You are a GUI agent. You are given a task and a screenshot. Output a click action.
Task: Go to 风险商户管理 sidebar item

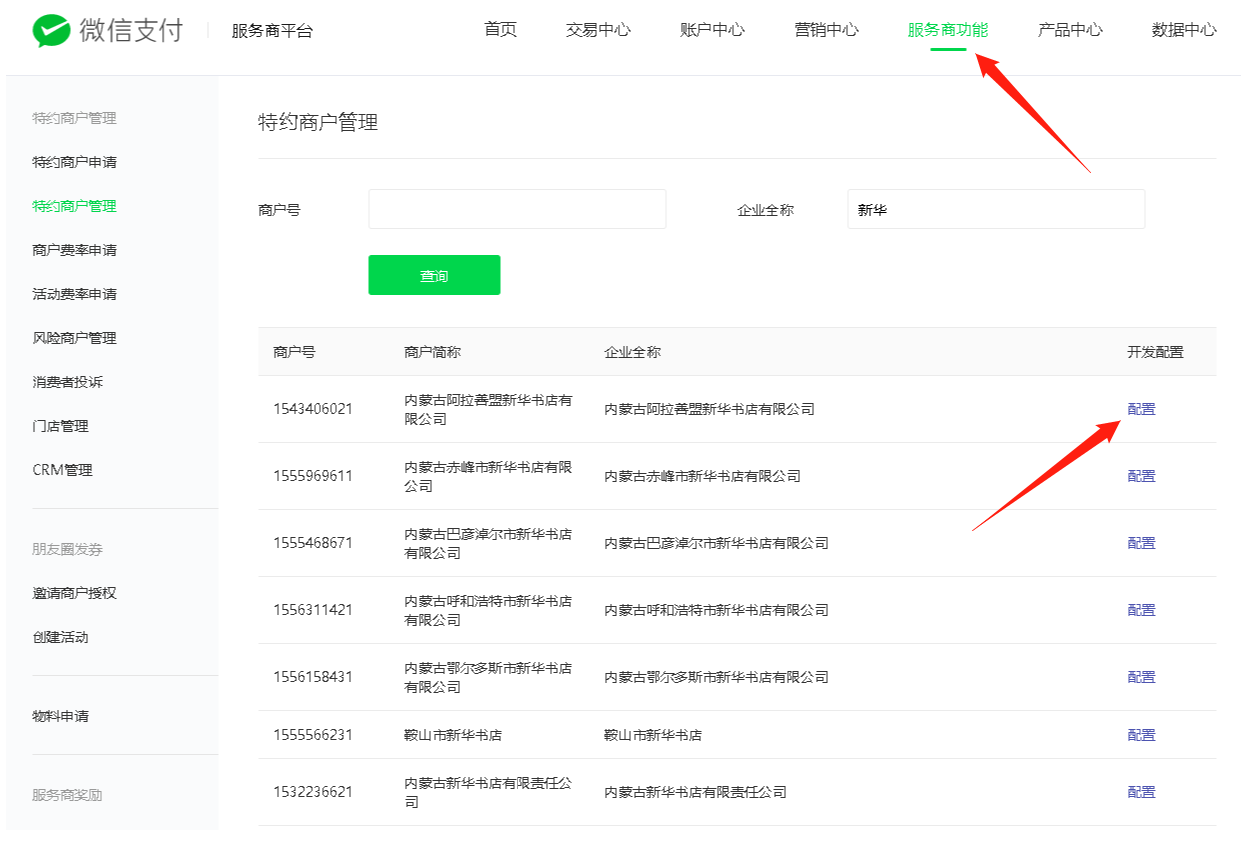click(x=74, y=338)
